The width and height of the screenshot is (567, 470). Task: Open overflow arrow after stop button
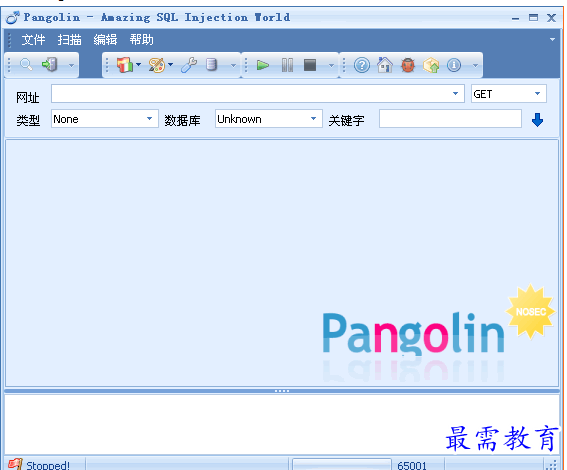pyautogui.click(x=331, y=66)
